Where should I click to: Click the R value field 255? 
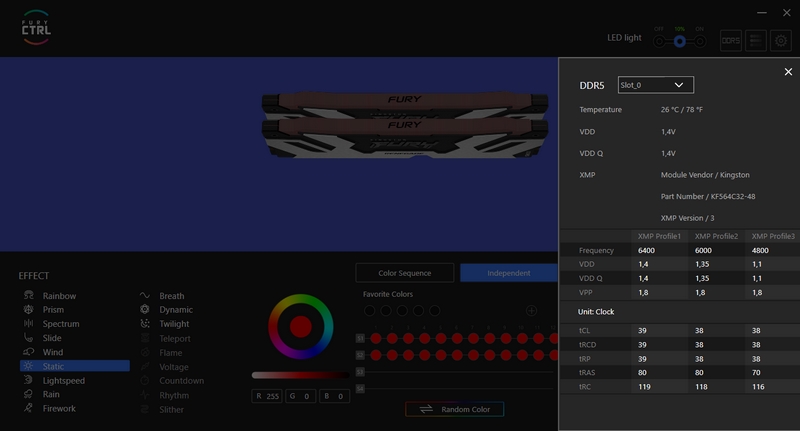coord(267,396)
